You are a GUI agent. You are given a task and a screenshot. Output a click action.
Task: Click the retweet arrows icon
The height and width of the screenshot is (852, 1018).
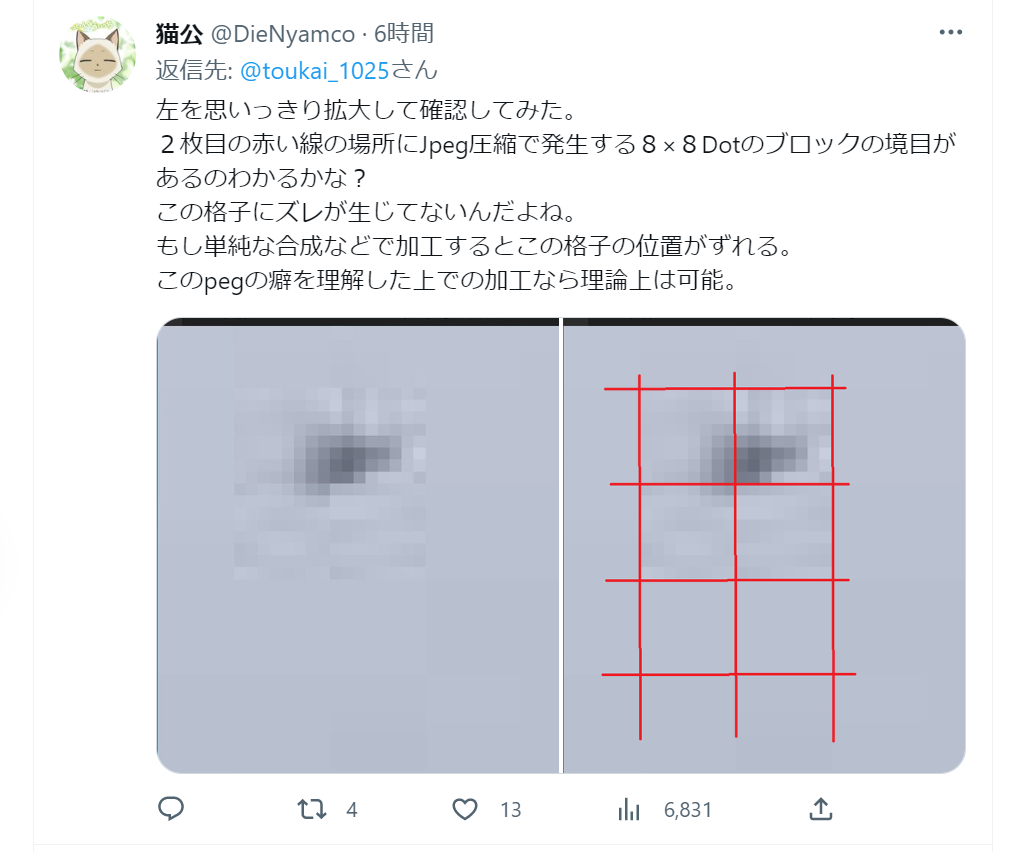(312, 809)
